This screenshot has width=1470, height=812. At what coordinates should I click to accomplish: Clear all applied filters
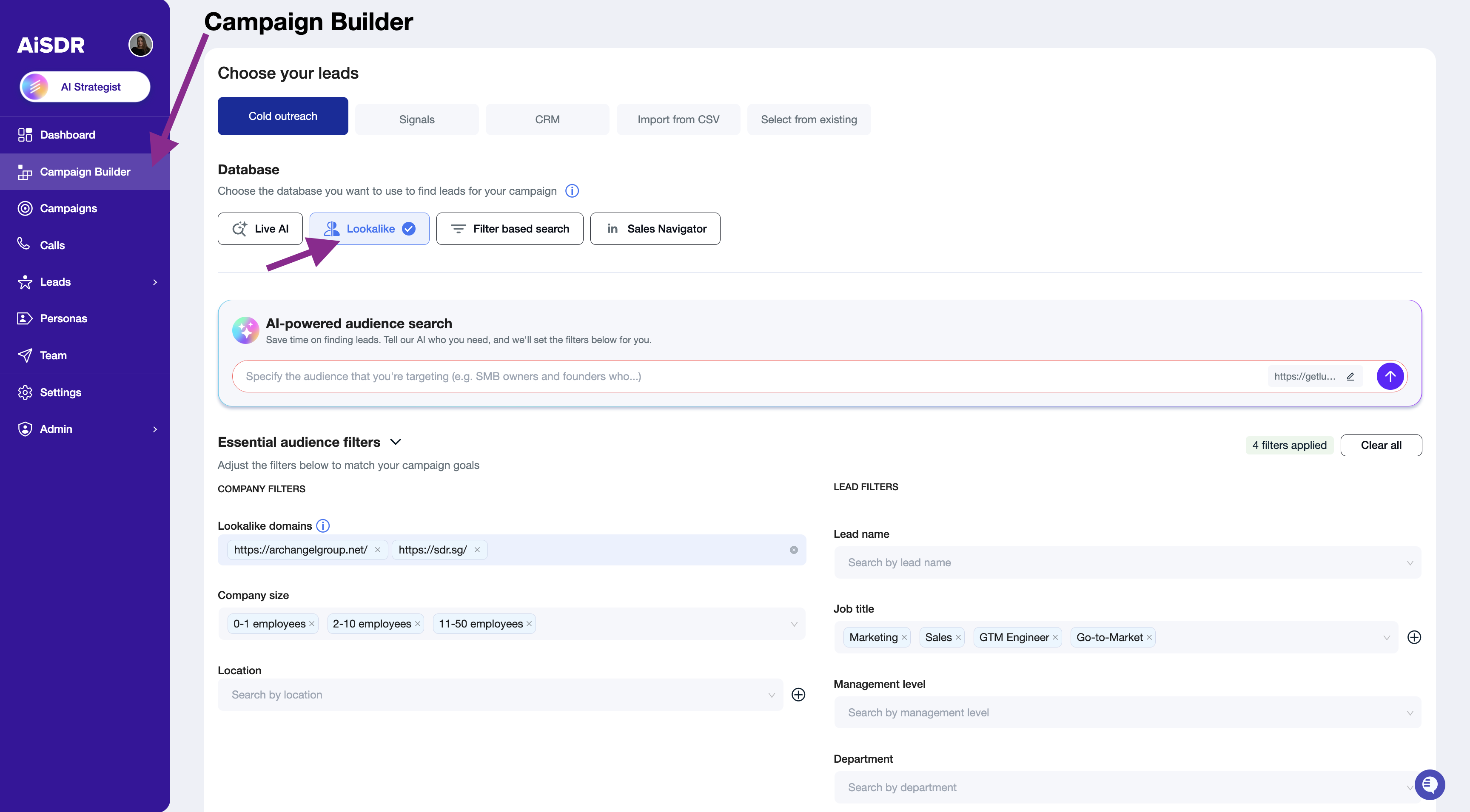1381,446
